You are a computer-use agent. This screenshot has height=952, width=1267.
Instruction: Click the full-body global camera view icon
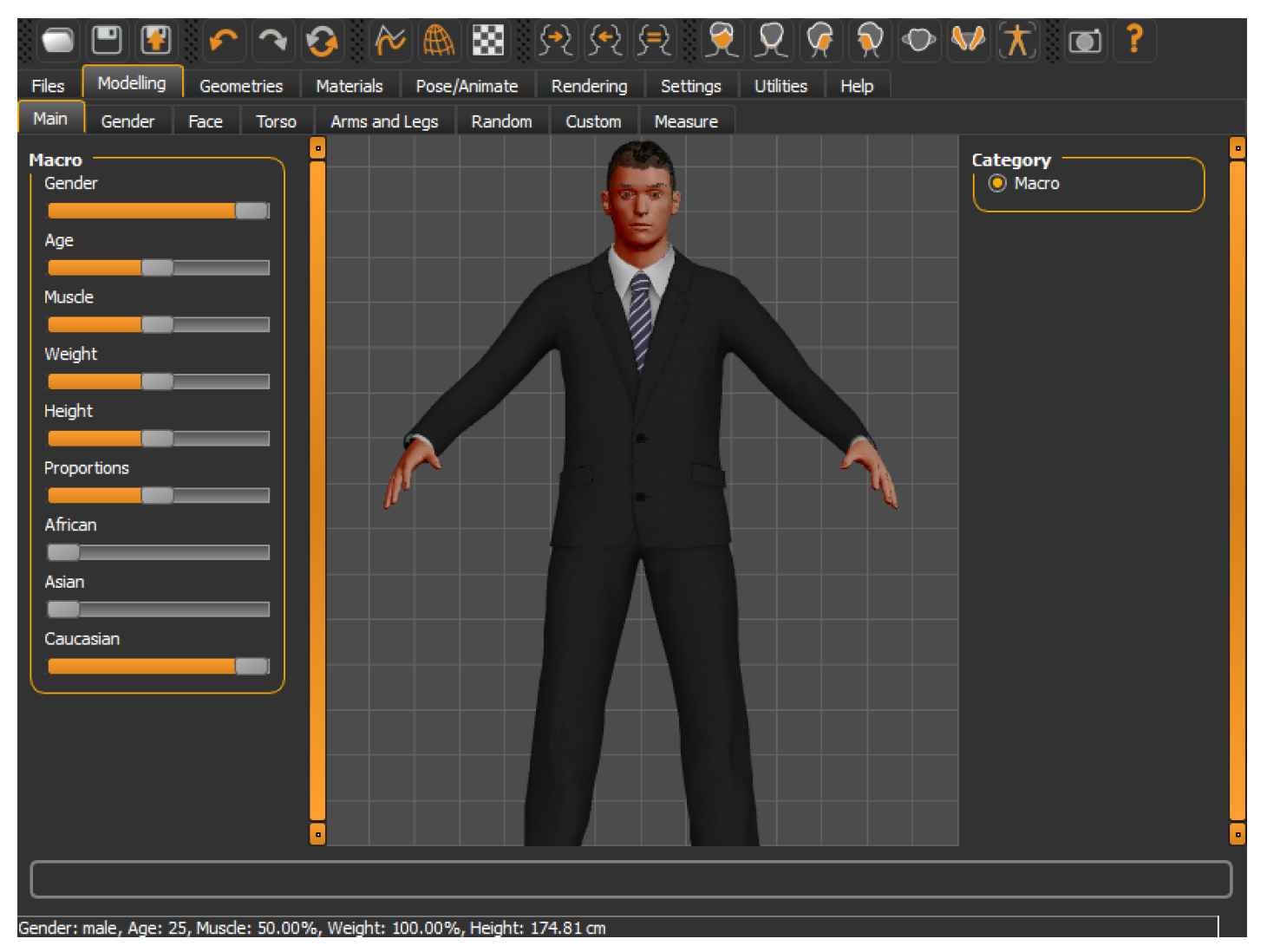tap(1017, 41)
